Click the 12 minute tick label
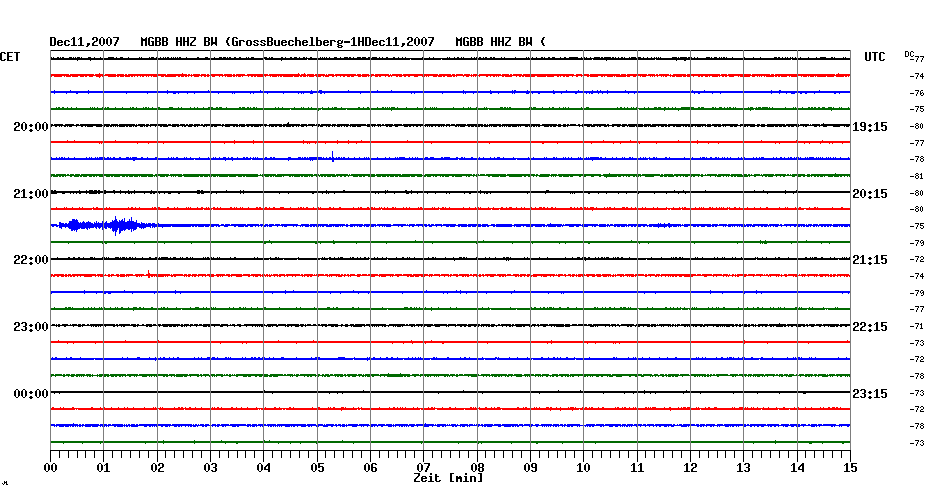Image resolution: width=930 pixels, height=494 pixels. coord(690,467)
